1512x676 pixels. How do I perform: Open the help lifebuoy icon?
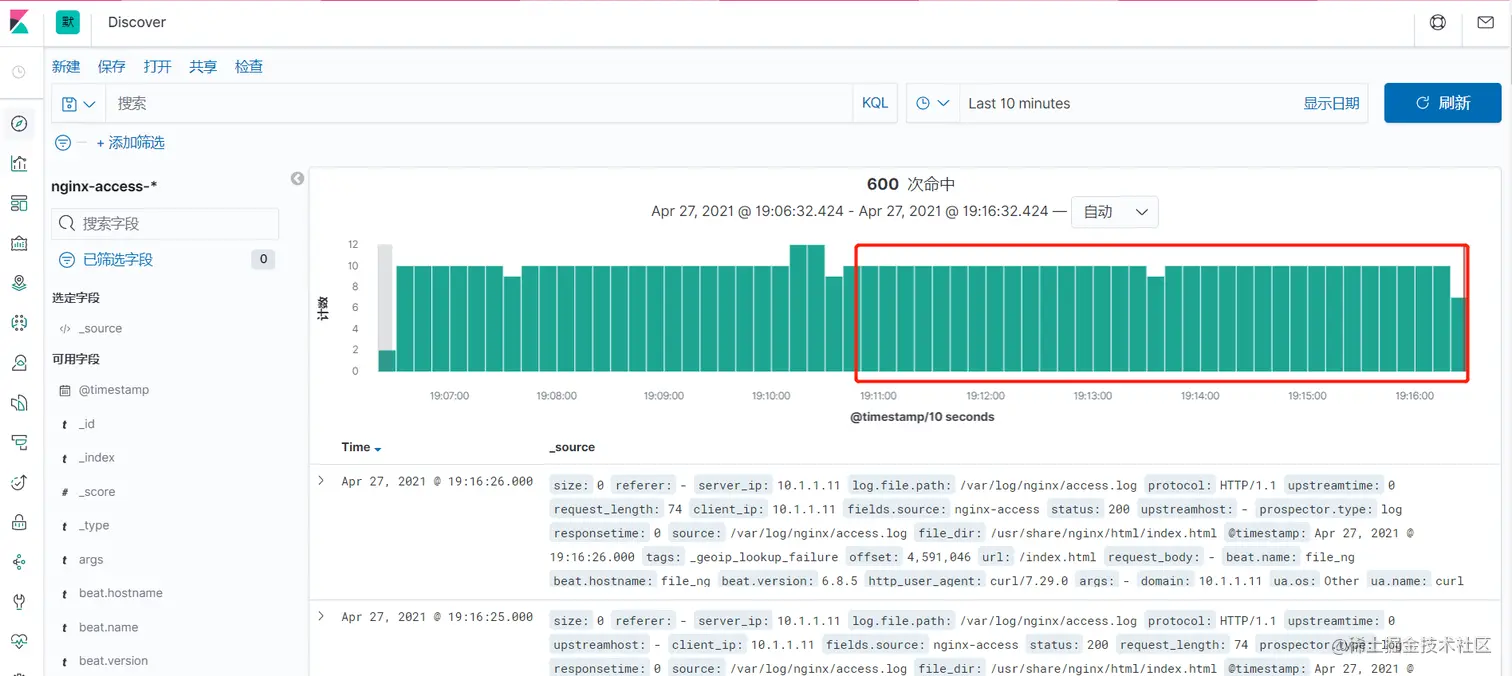pos(1438,22)
